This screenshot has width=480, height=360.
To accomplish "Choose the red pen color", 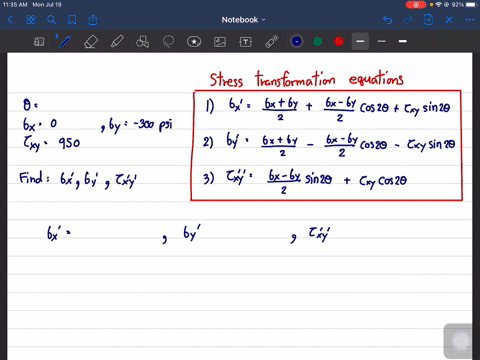I will pyautogui.click(x=339, y=41).
